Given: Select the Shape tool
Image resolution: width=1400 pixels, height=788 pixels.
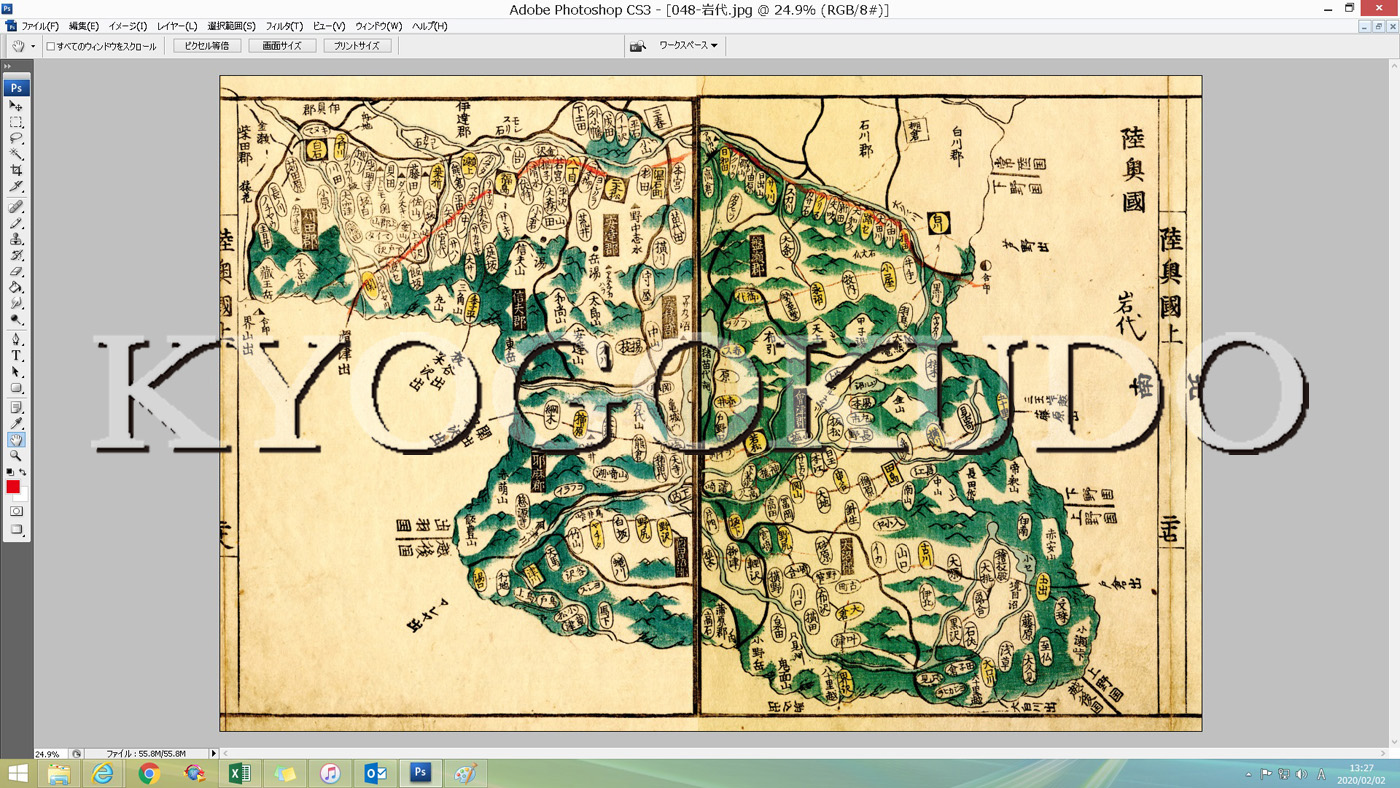Looking at the screenshot, I should 16,388.
